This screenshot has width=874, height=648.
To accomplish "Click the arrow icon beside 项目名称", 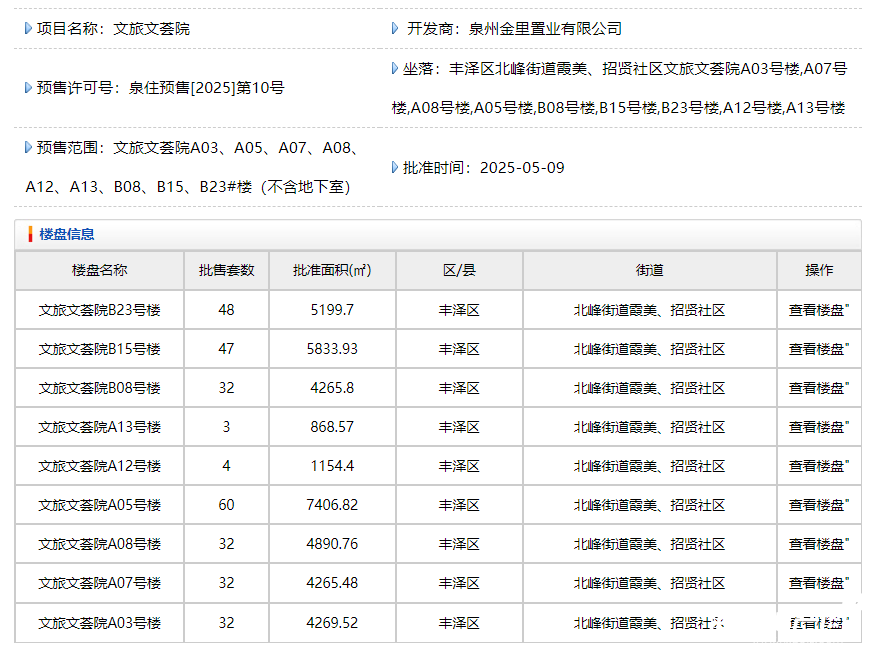I will [x=28, y=29].
